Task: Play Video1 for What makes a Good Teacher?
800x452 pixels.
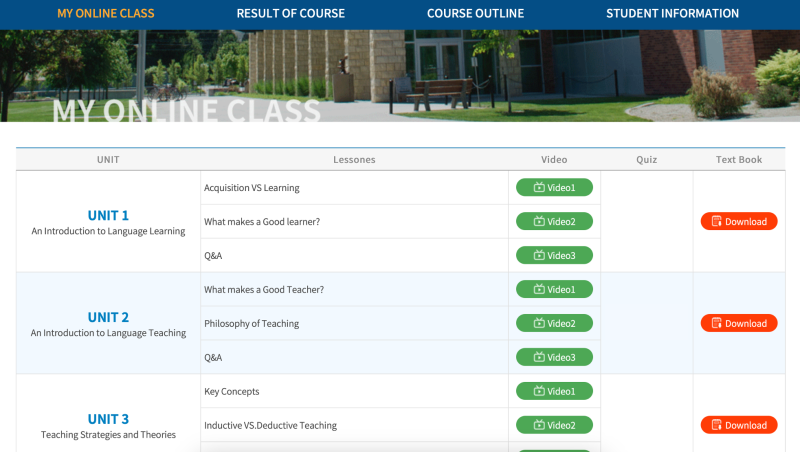Action: point(554,289)
